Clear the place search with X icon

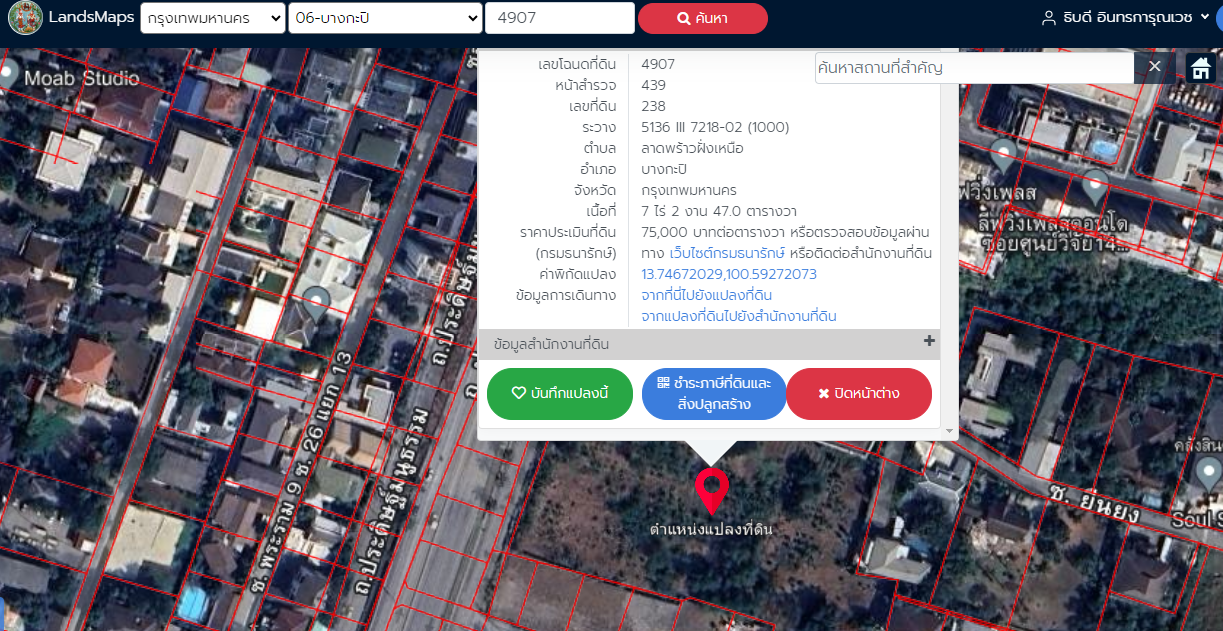1154,67
